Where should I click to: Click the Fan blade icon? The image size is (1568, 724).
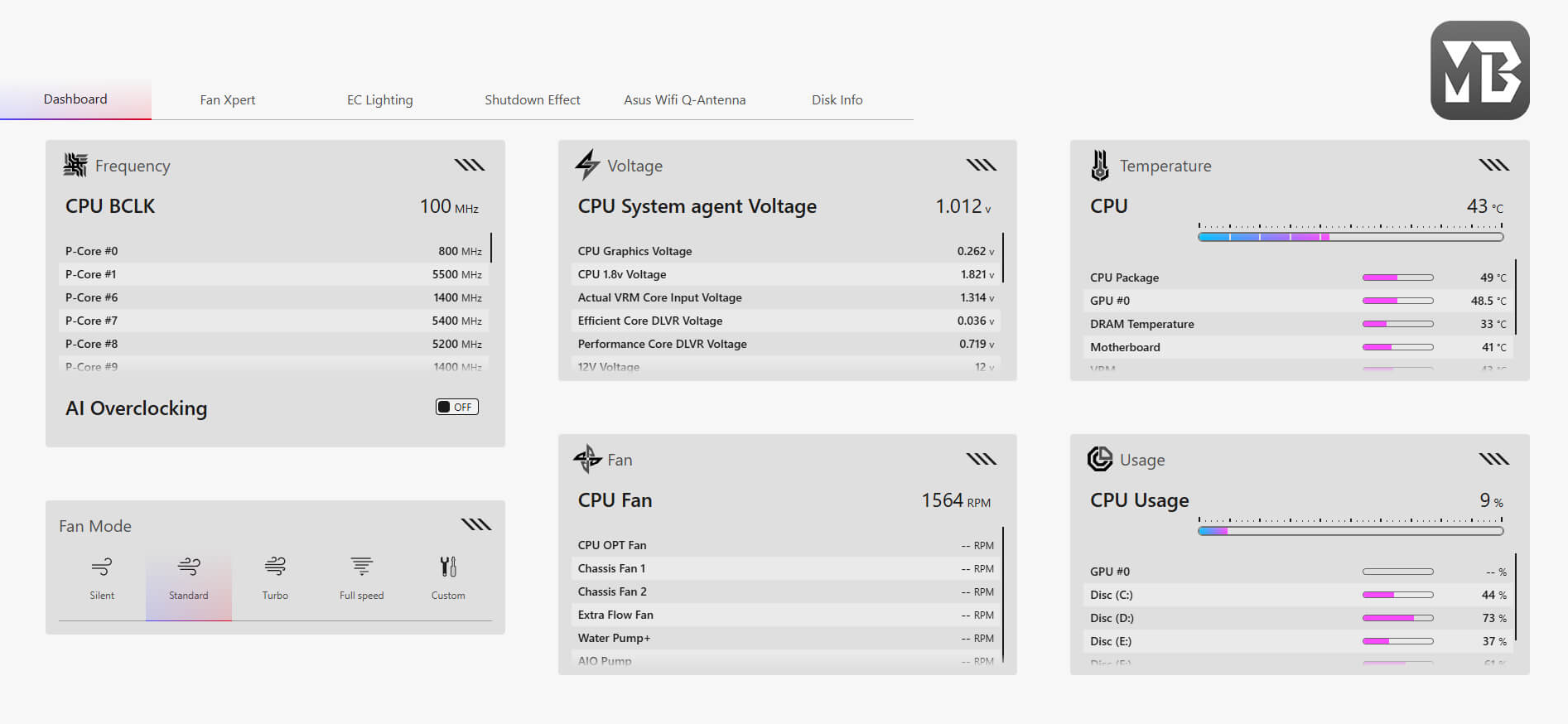(x=587, y=459)
